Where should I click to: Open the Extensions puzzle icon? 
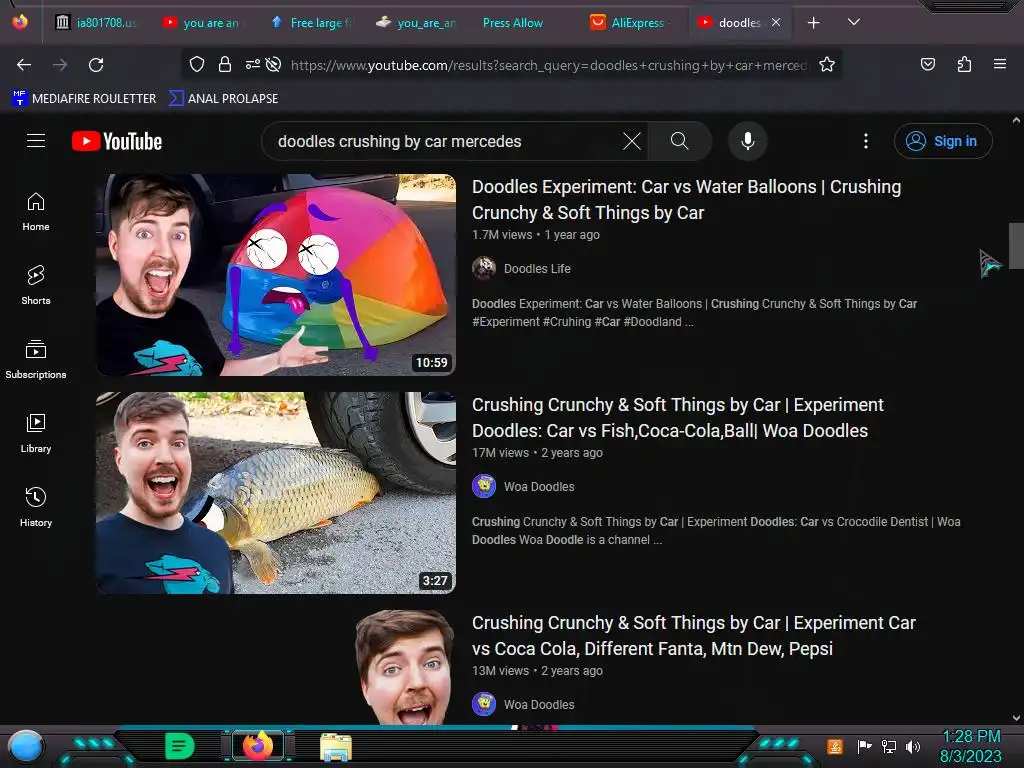click(965, 65)
